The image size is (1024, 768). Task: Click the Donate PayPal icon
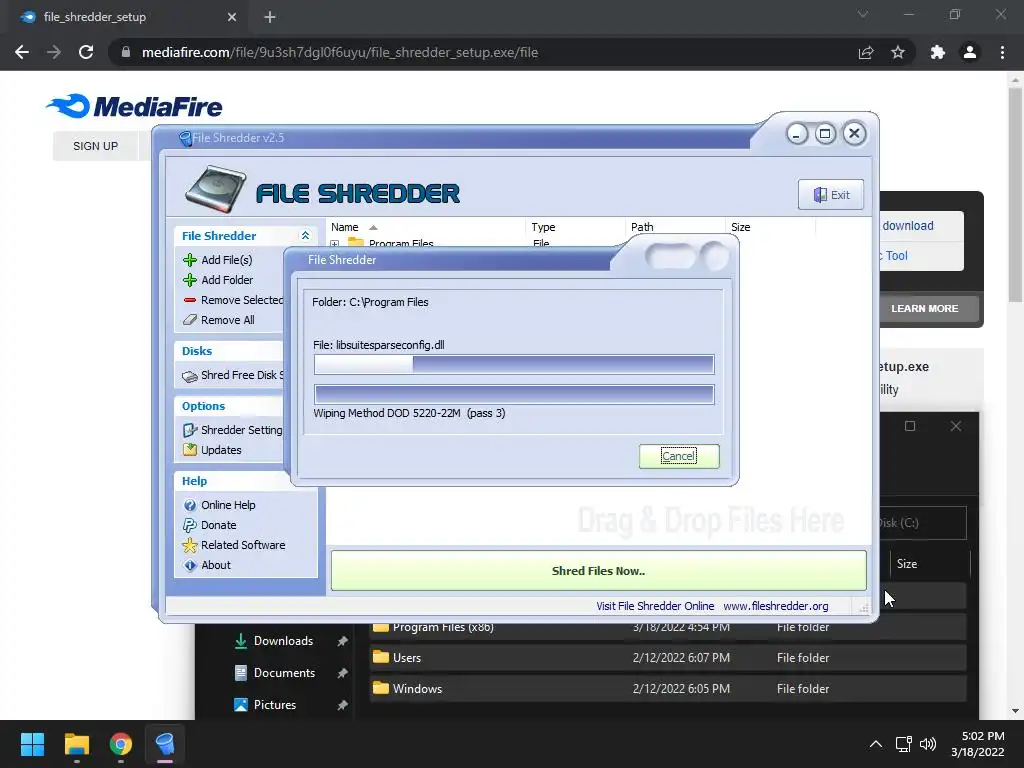click(x=190, y=525)
